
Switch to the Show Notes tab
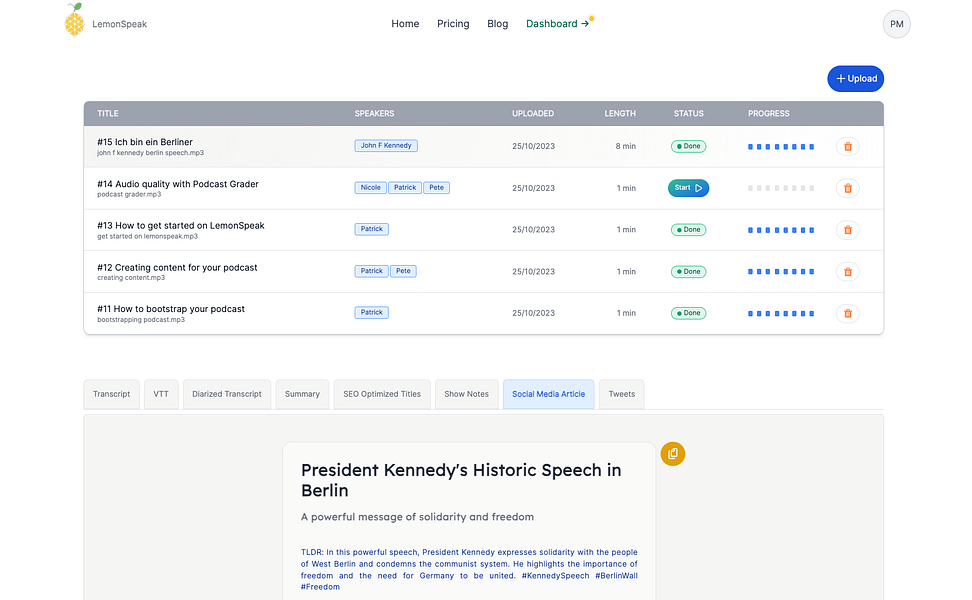[x=466, y=394]
